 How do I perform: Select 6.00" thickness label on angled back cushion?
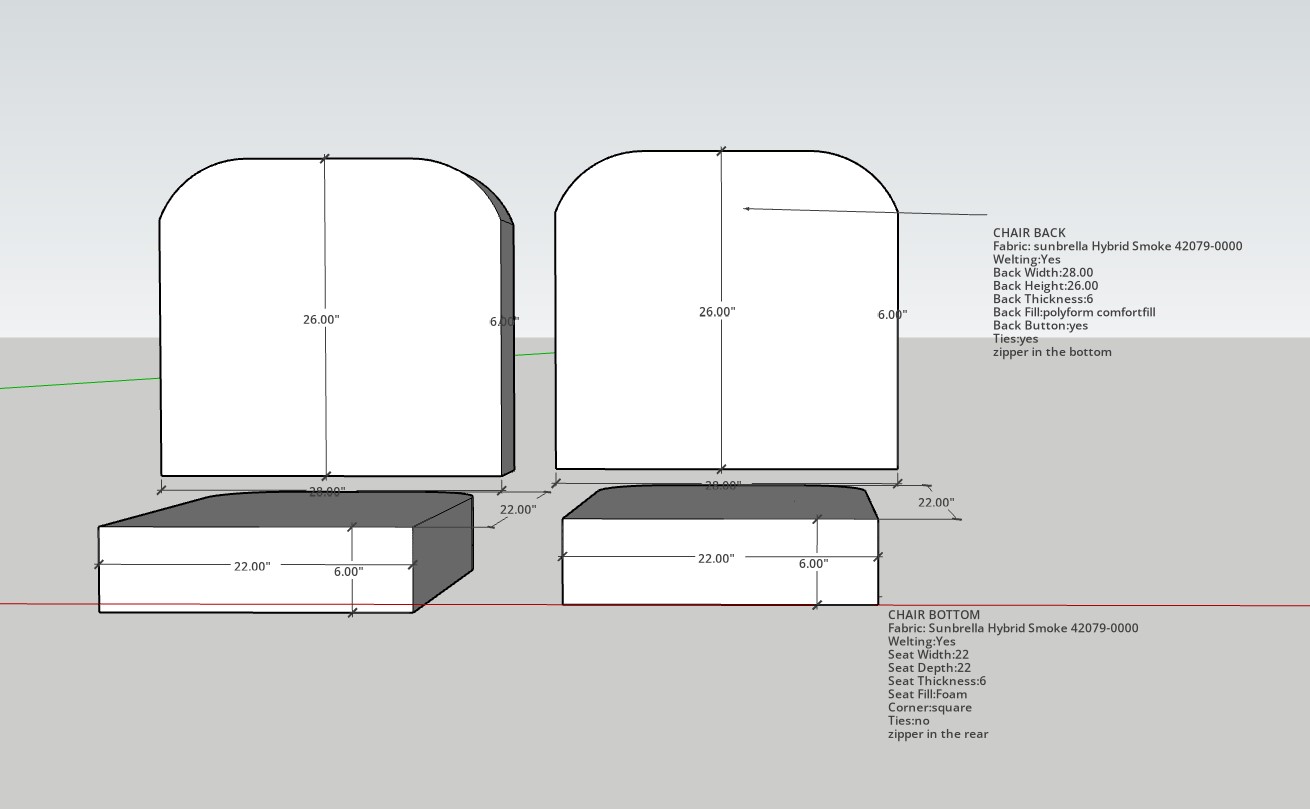504,322
